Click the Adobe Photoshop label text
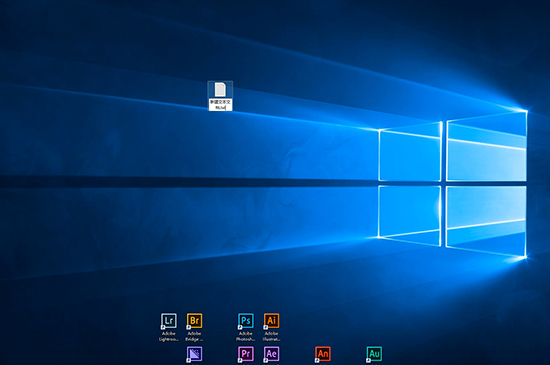Image resolution: width=550 pixels, height=365 pixels. click(x=246, y=336)
